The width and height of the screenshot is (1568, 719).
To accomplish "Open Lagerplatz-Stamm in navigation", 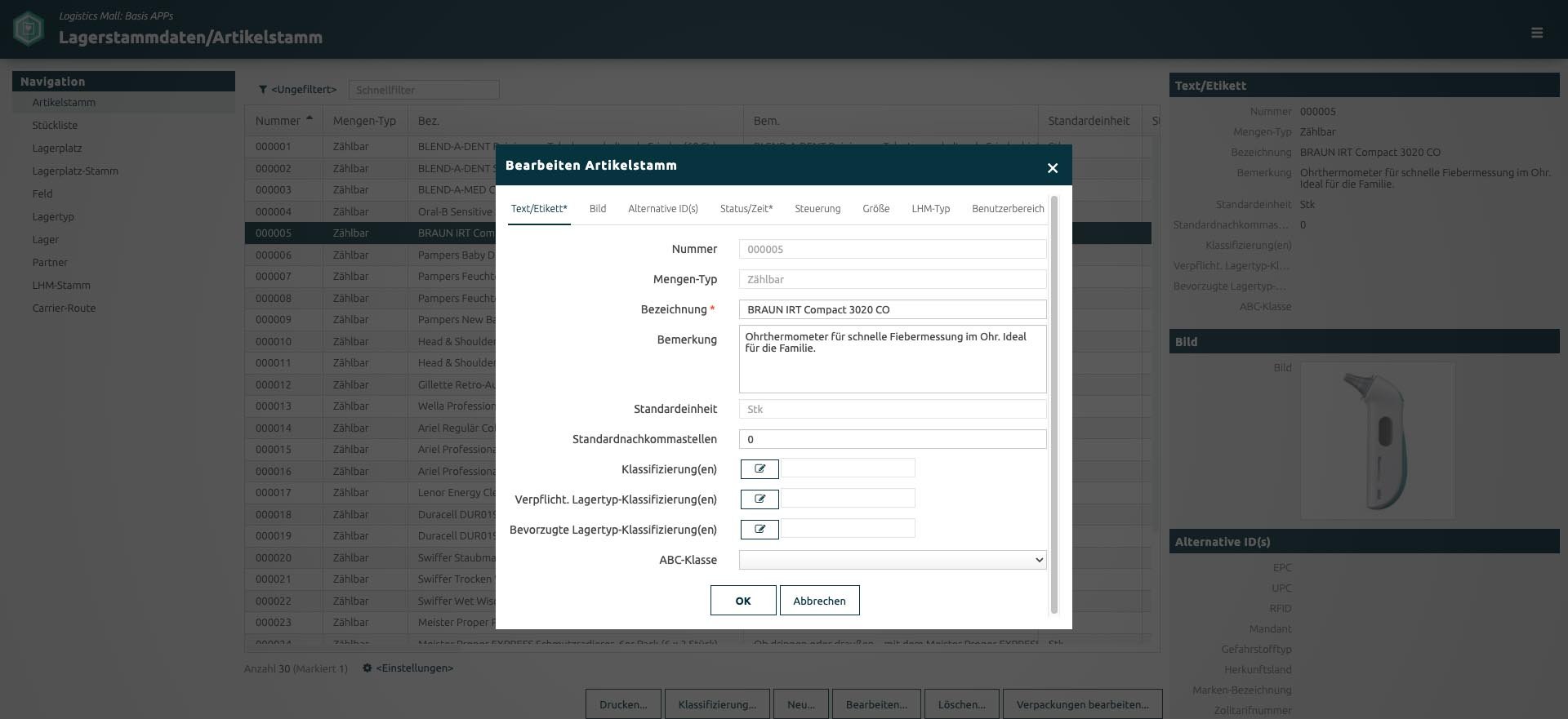I will pyautogui.click(x=75, y=171).
